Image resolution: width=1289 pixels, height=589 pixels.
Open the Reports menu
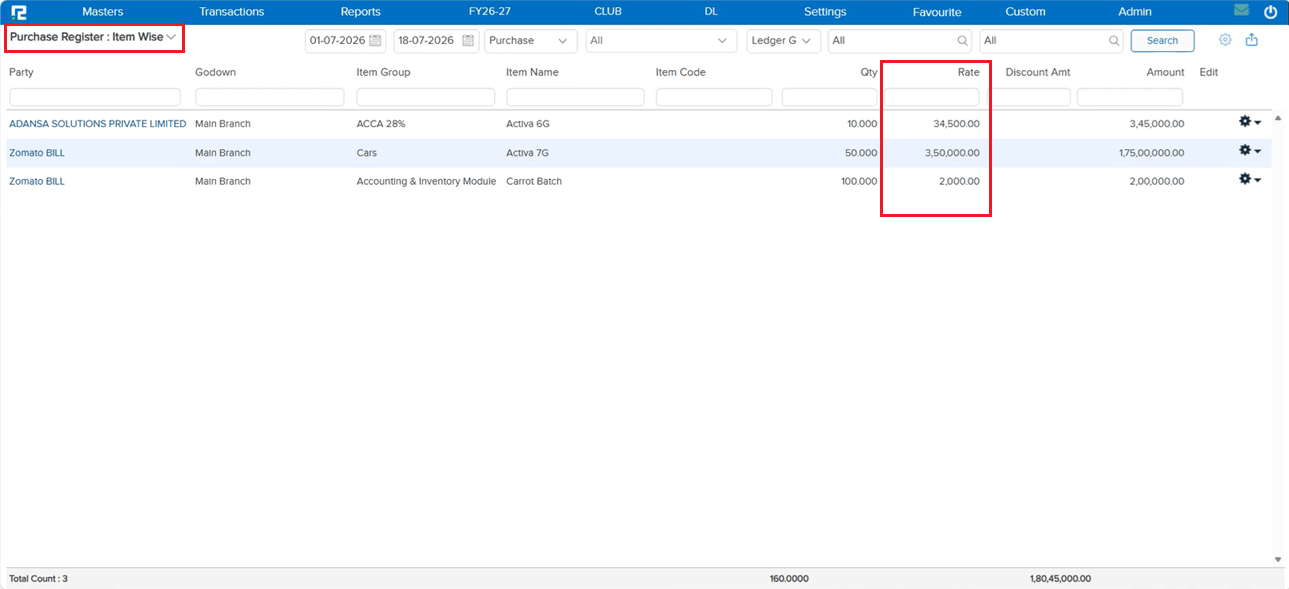coord(360,12)
